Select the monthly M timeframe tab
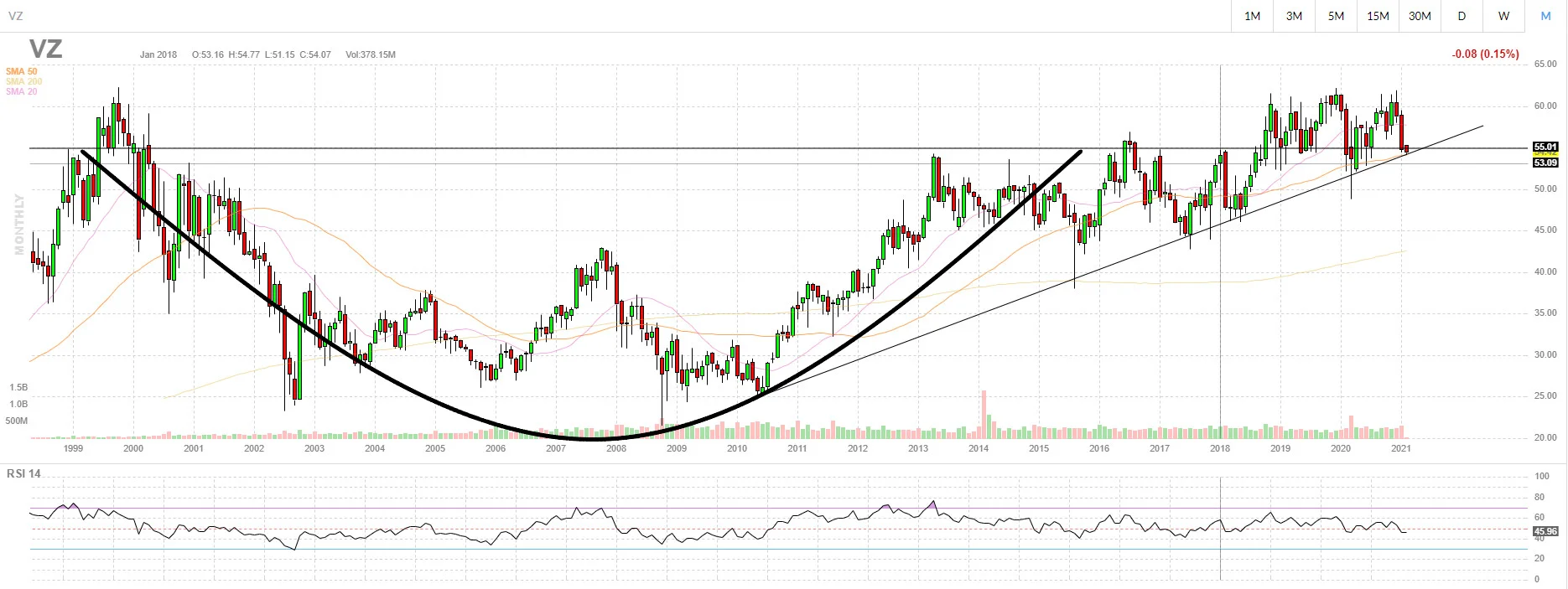Image resolution: width=1568 pixels, height=589 pixels. click(1545, 16)
